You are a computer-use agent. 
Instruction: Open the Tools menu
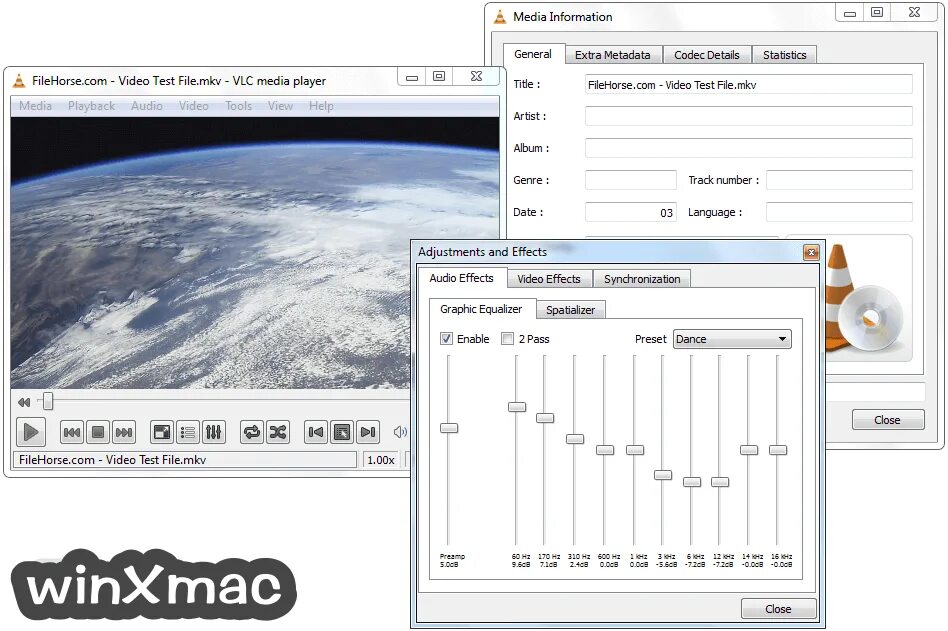point(238,106)
